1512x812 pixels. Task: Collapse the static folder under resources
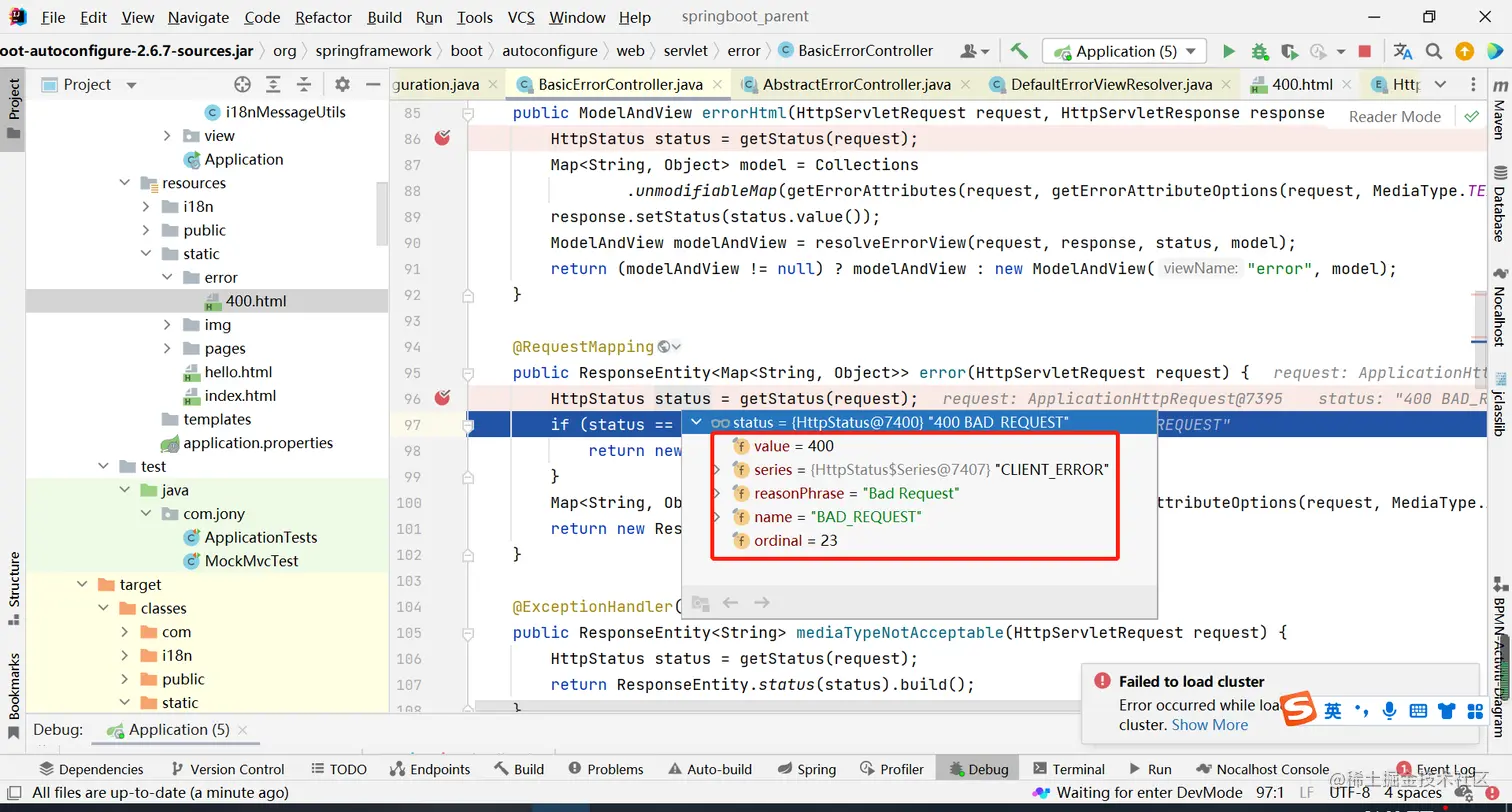click(146, 254)
